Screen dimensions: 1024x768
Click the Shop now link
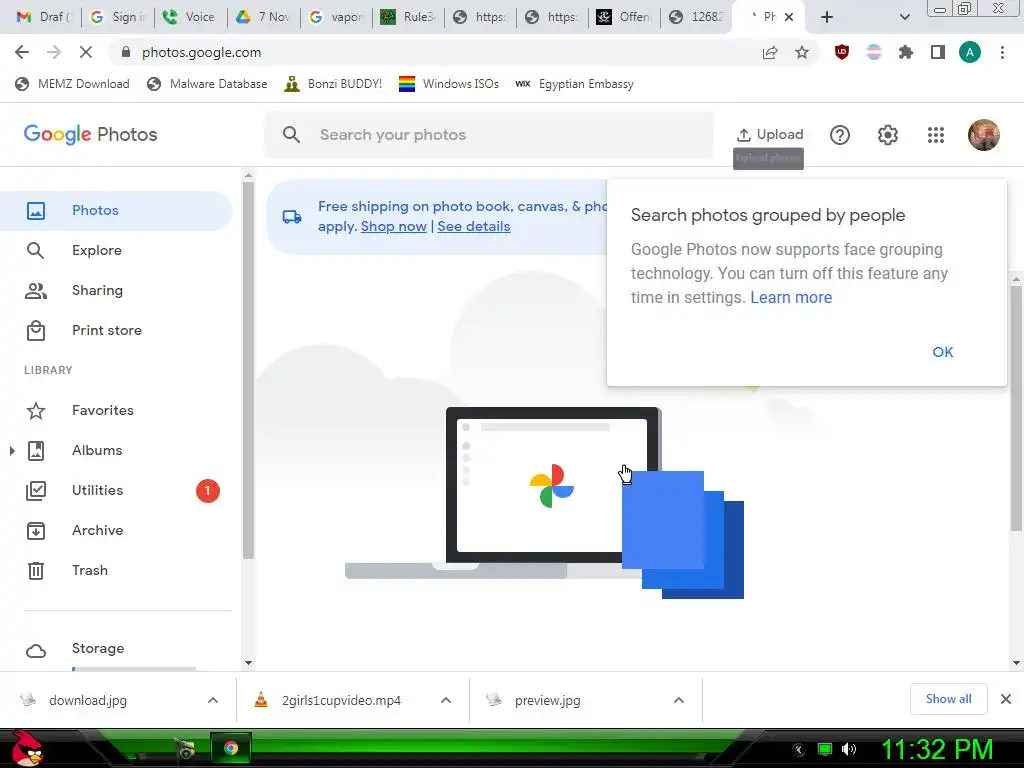(393, 226)
